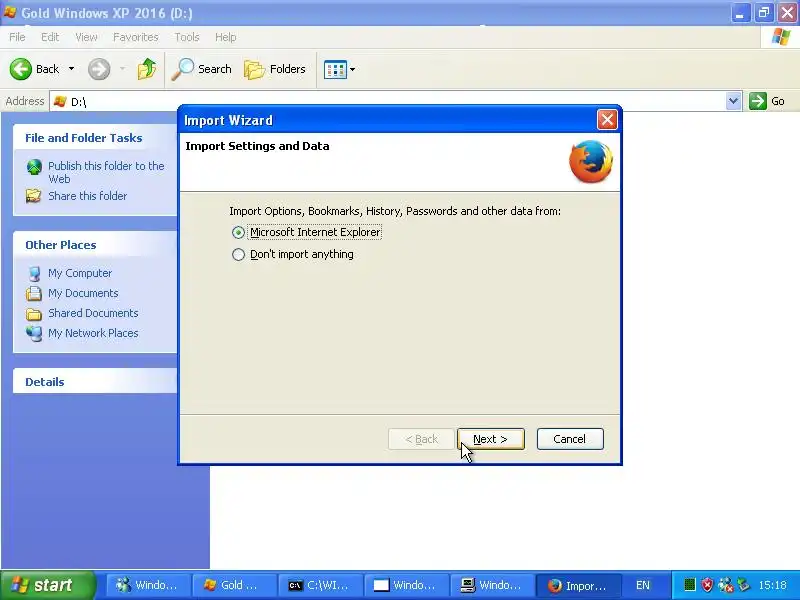Open Shared Documents link
The image size is (800, 600).
tap(93, 313)
